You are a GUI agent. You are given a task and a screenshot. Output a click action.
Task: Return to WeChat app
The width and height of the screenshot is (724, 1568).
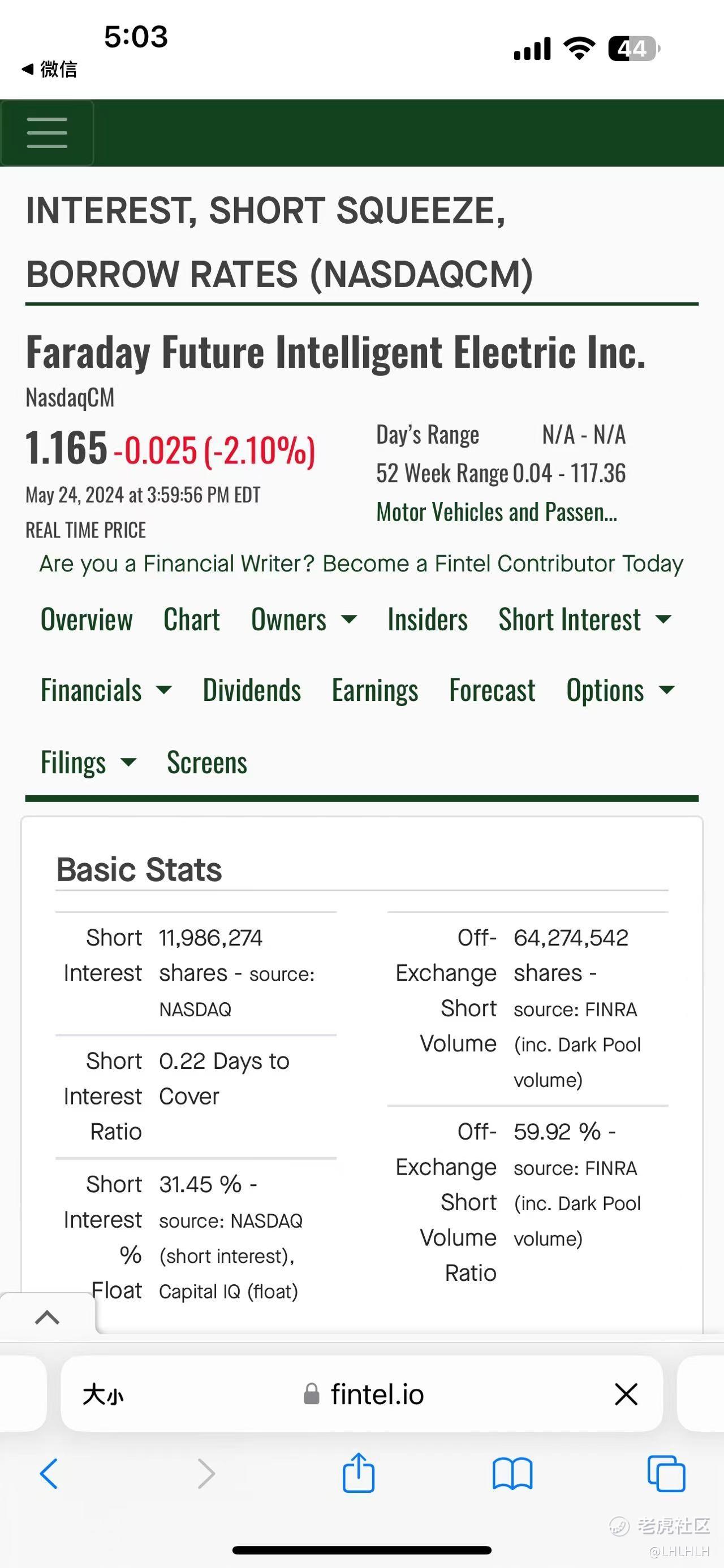tap(50, 70)
